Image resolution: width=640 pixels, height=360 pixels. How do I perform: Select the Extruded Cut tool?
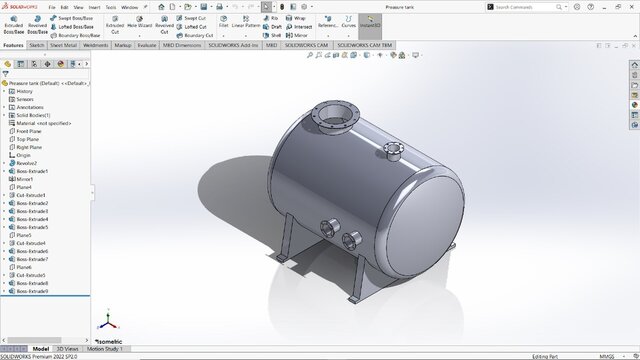[x=115, y=25]
